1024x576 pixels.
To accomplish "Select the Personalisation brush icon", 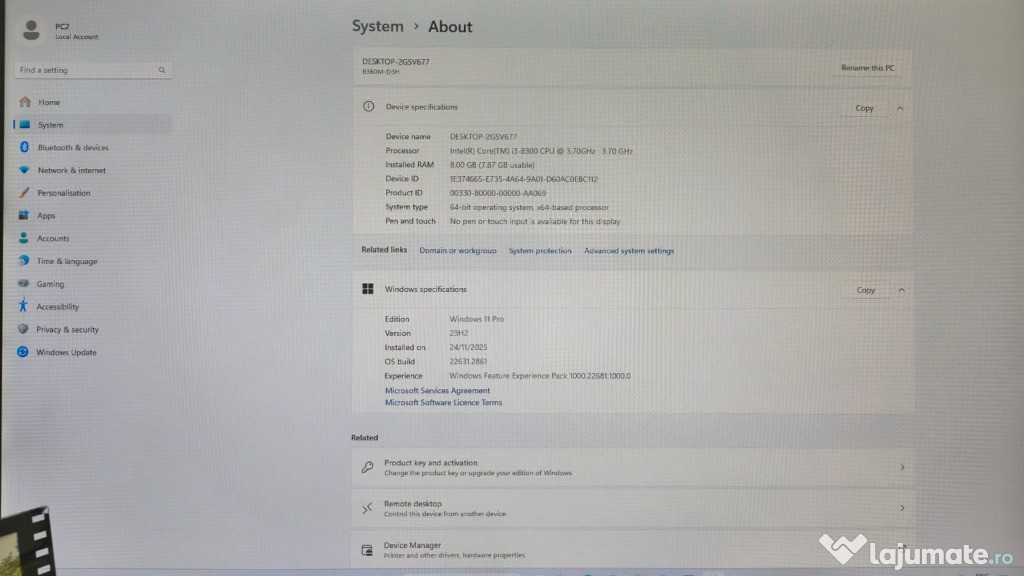I will coord(24,193).
